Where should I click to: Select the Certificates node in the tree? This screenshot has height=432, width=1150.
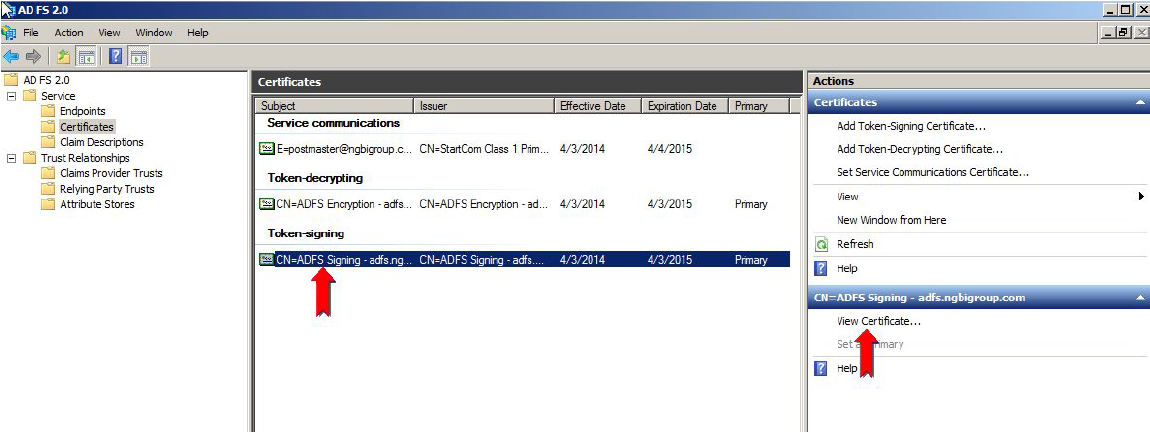tap(87, 127)
